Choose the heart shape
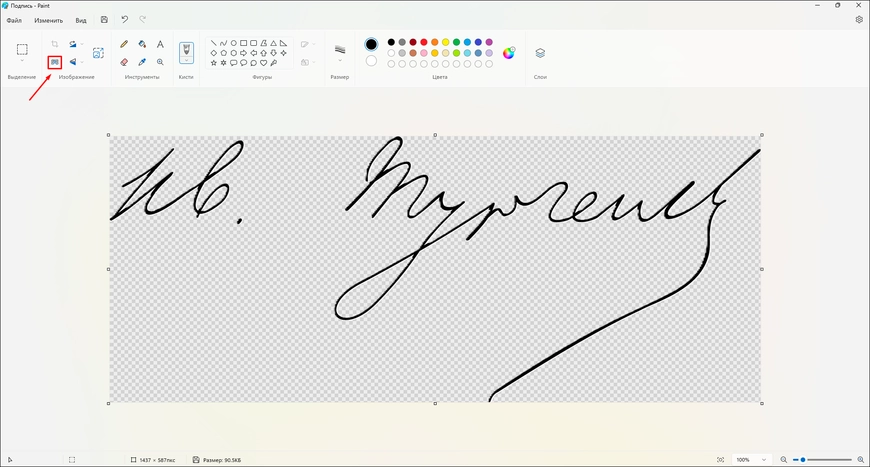Image resolution: width=870 pixels, height=467 pixels. (x=264, y=63)
